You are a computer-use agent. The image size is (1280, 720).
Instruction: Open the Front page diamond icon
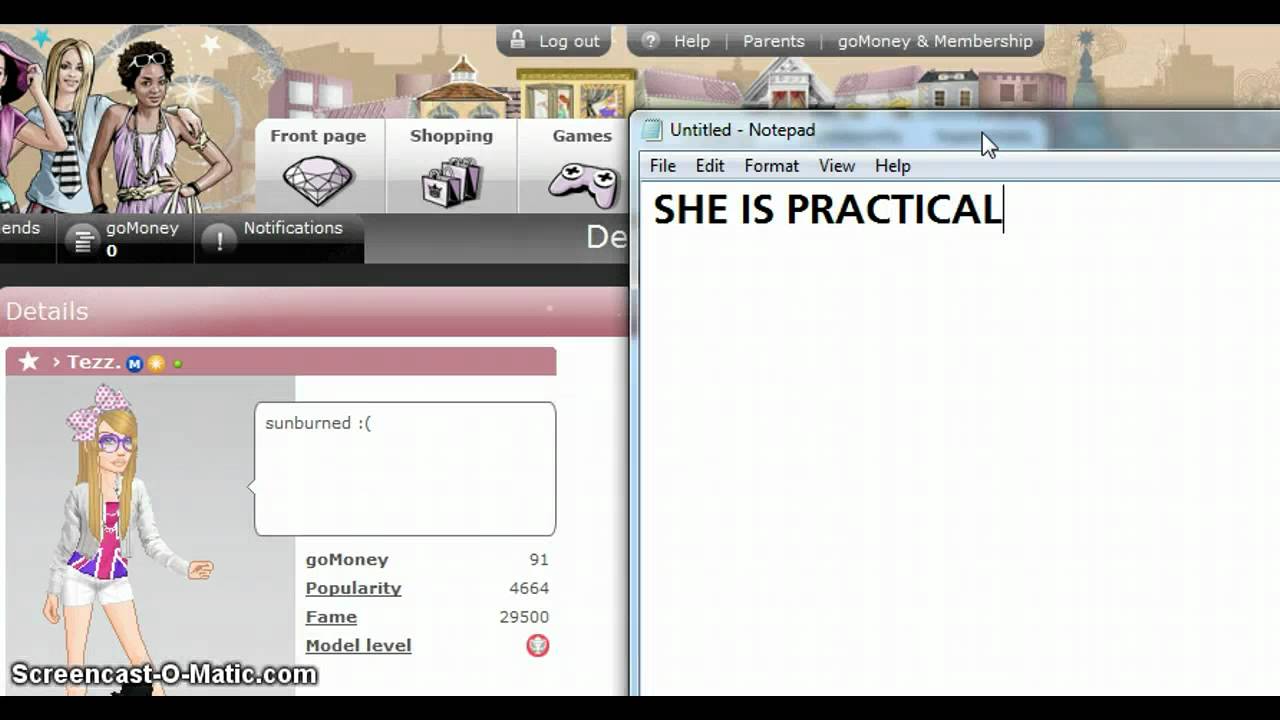318,182
